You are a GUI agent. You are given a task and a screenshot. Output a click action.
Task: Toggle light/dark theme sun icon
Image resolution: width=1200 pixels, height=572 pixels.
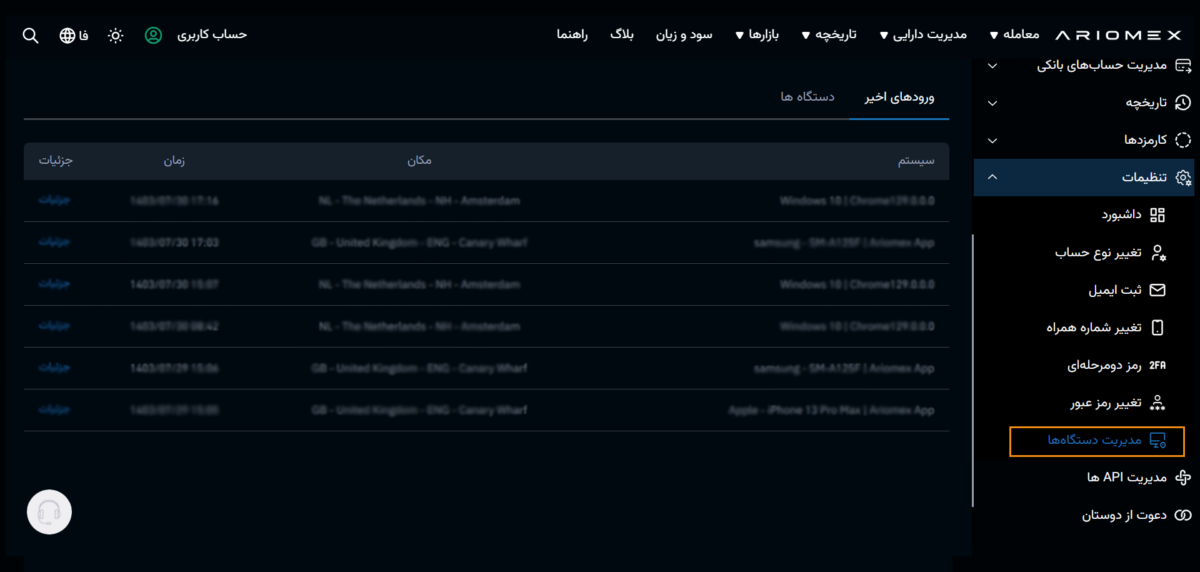point(116,35)
